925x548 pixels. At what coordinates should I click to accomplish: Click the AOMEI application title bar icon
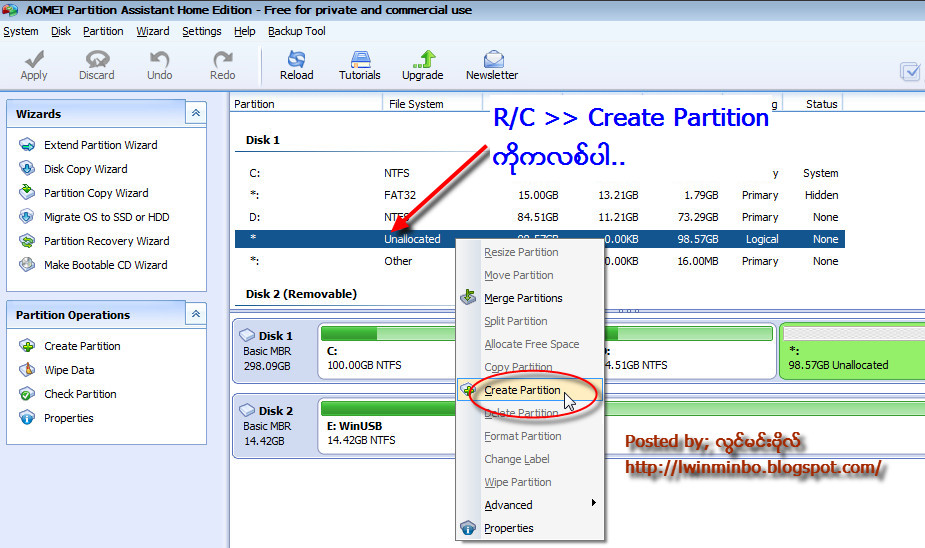(x=11, y=10)
